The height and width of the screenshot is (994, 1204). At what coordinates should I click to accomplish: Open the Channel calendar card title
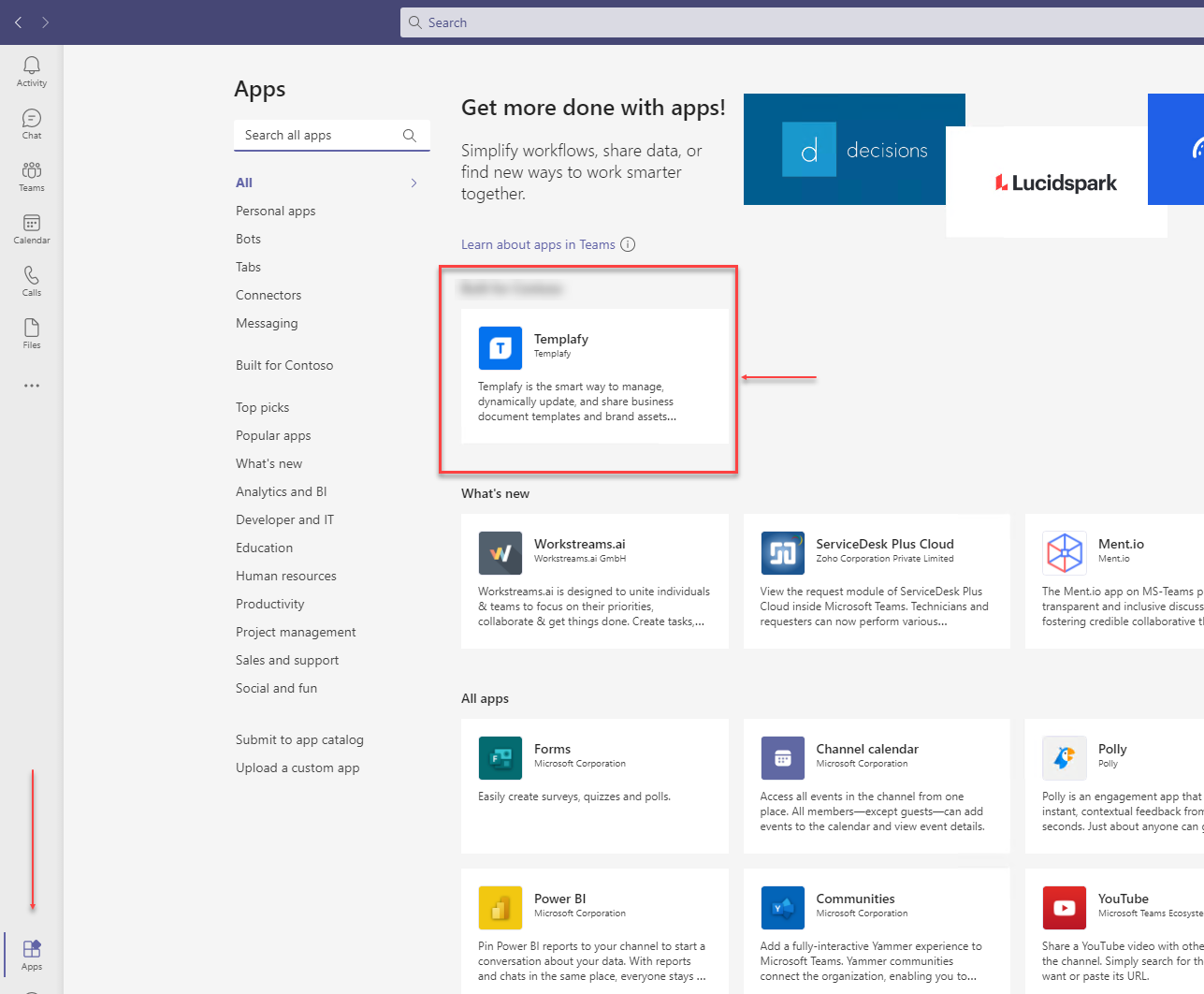867,749
